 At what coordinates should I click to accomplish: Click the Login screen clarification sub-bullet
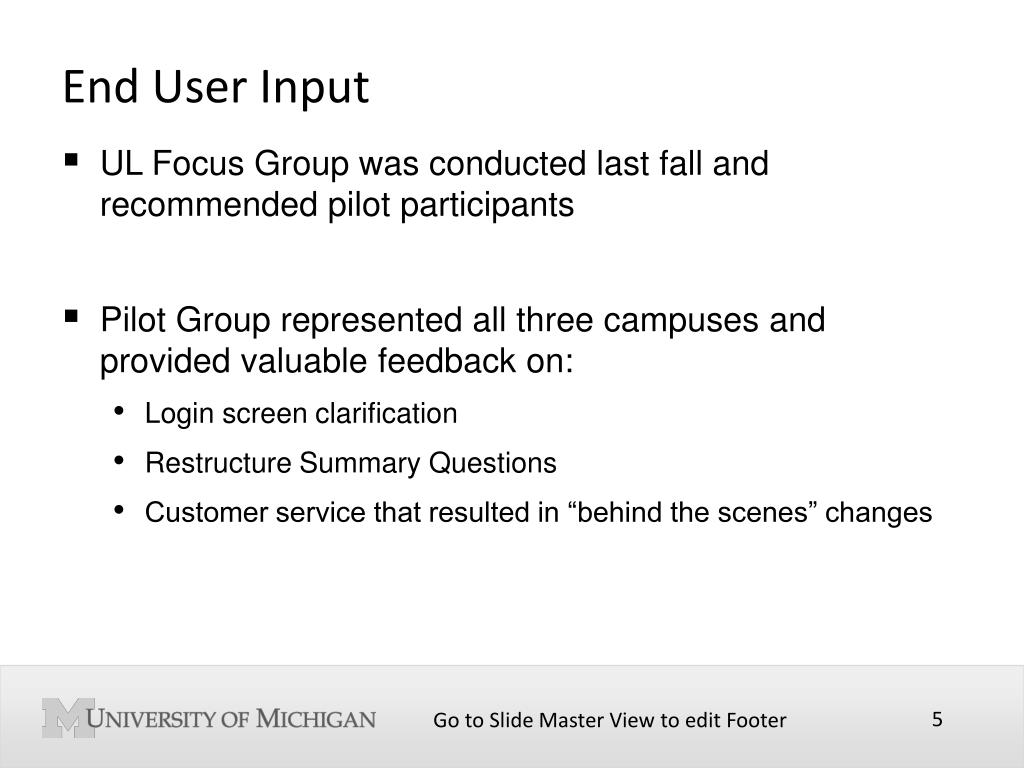point(301,413)
